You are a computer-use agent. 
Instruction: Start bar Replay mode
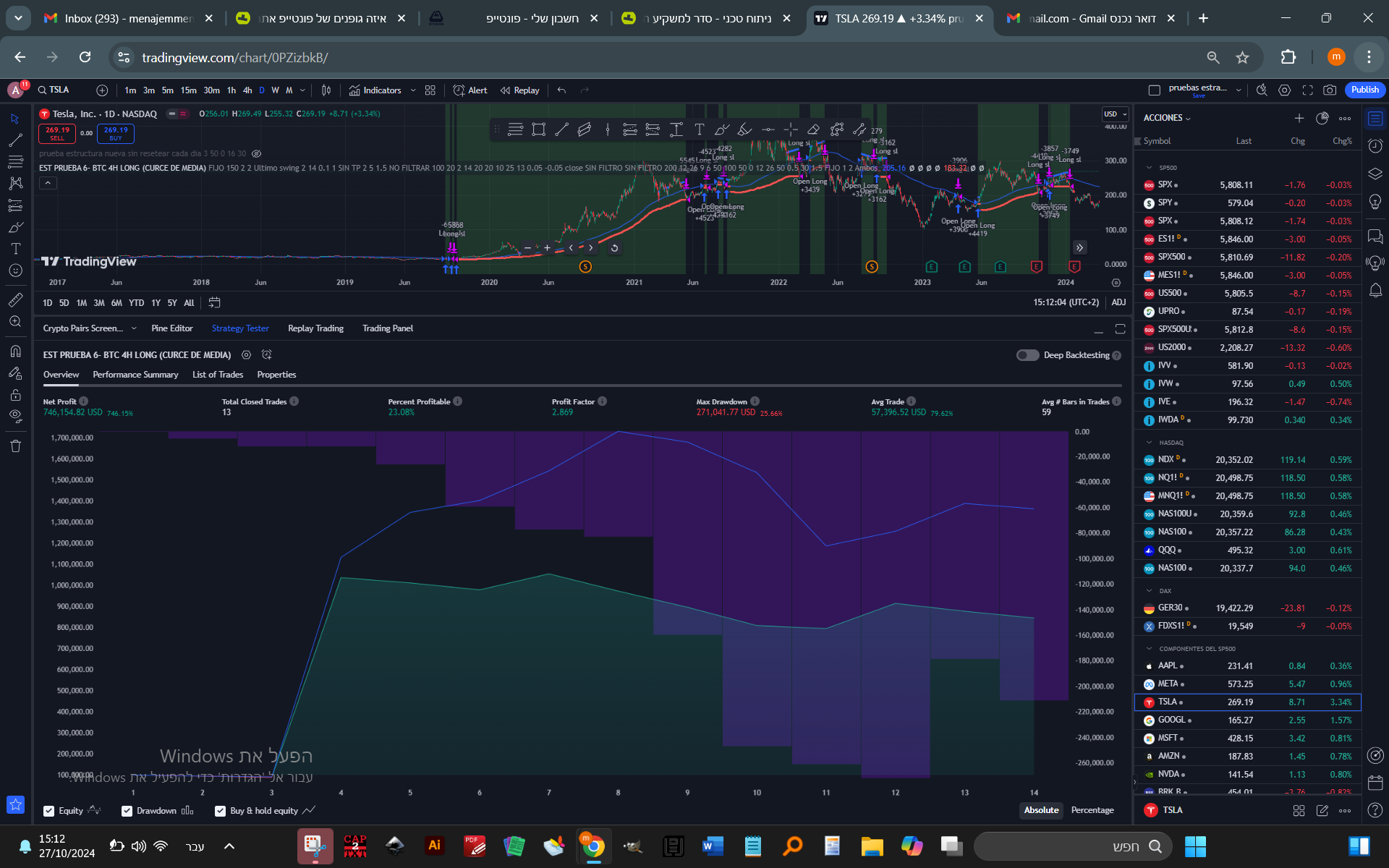[519, 90]
